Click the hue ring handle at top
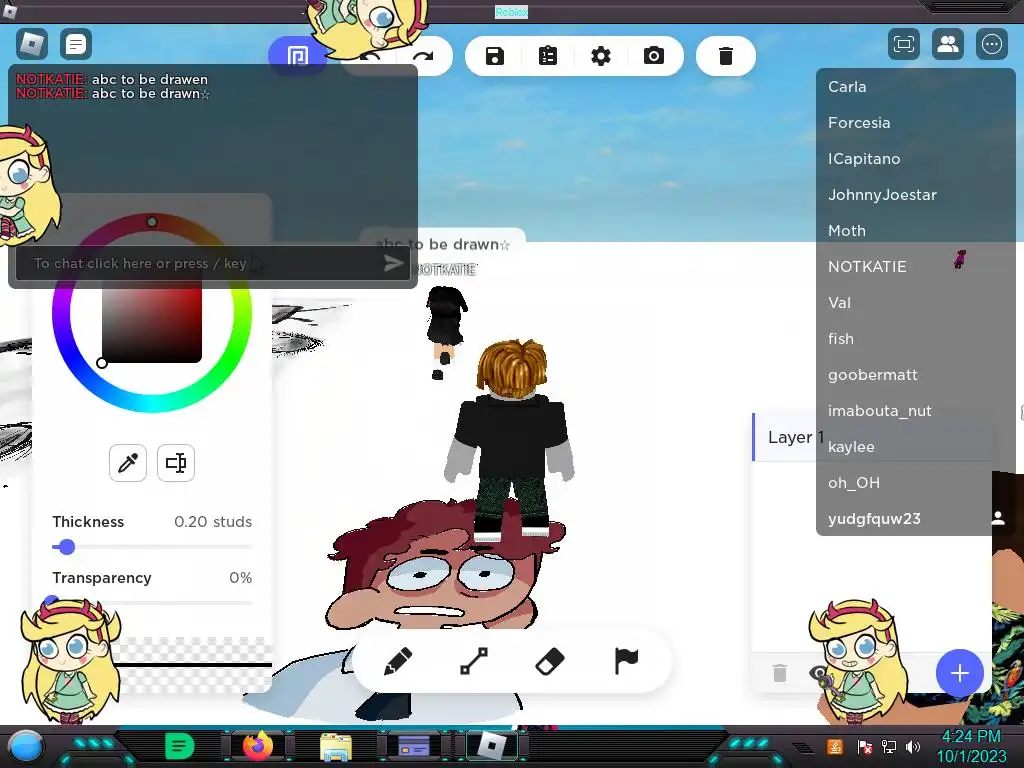 152,222
